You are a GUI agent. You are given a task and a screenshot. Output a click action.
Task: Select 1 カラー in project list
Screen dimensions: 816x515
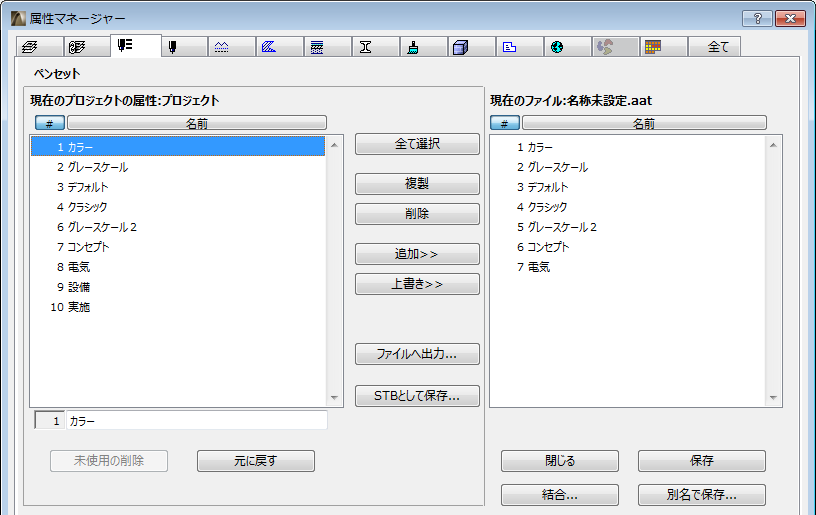[x=178, y=147]
